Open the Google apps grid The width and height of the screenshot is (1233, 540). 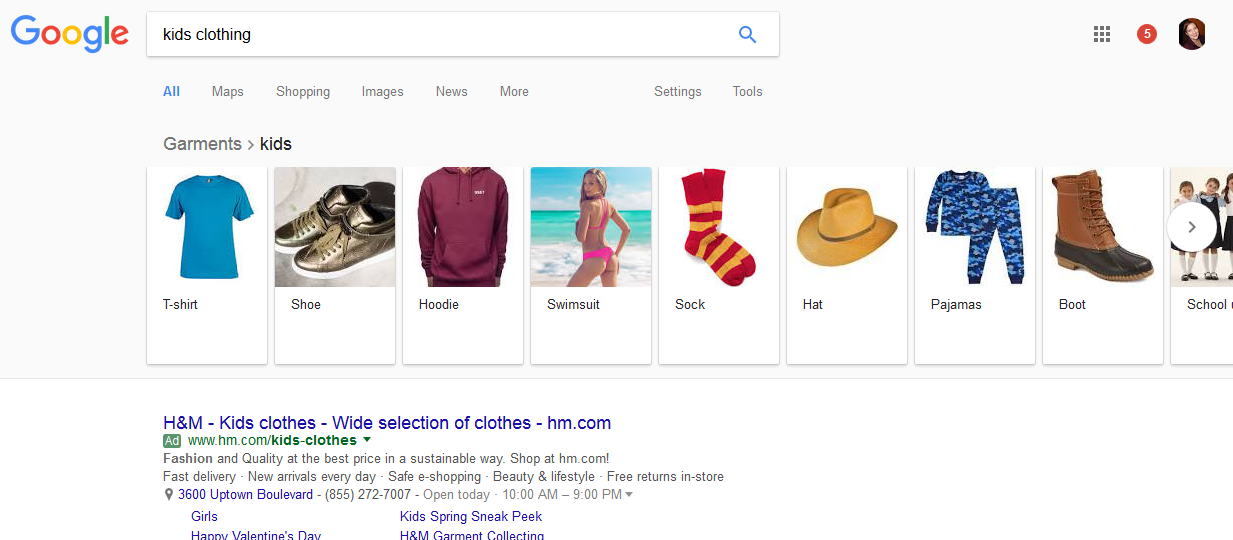click(1102, 34)
